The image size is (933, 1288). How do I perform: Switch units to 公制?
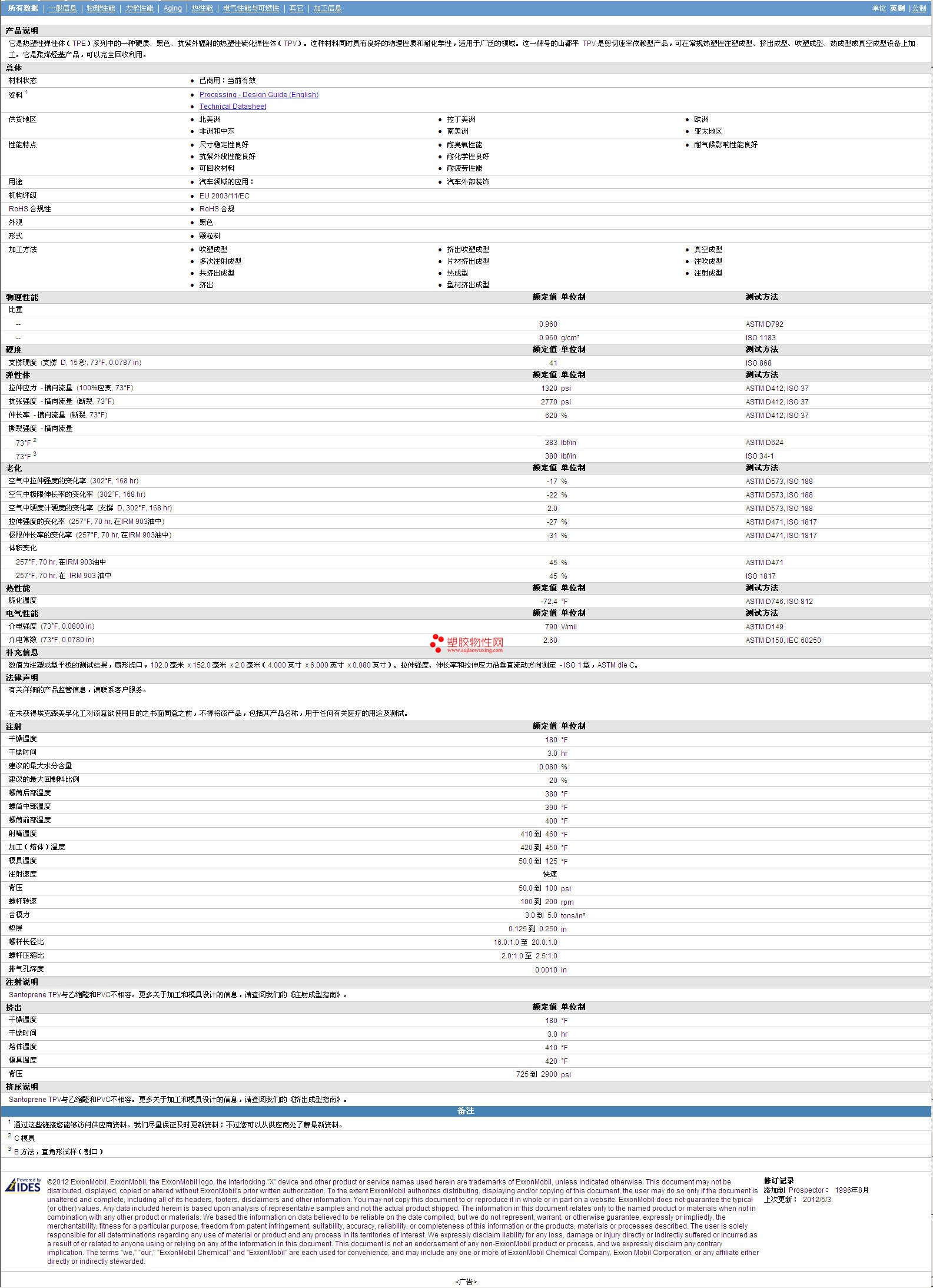click(x=919, y=8)
